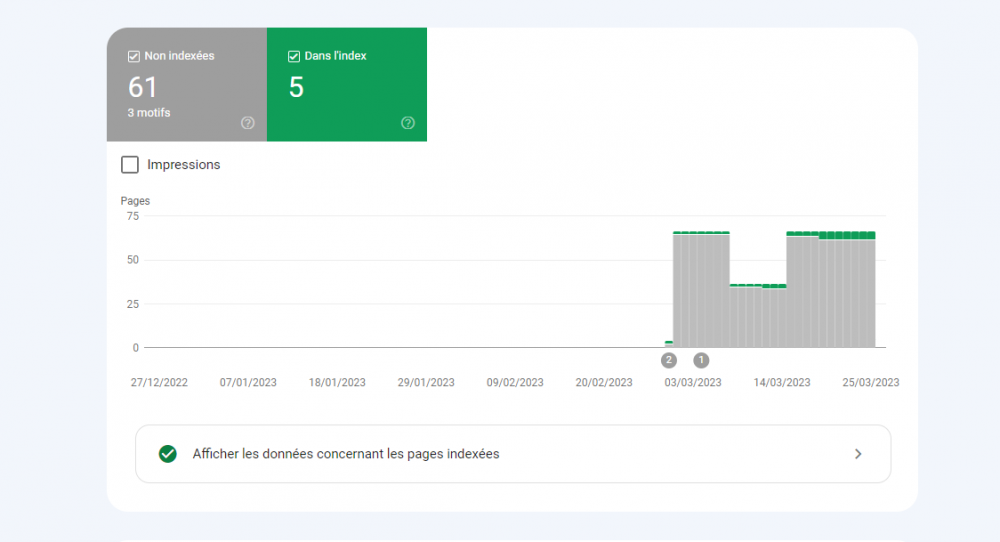1000x542 pixels.
Task: Expand the chevron arrow on indexed pages row
Action: click(x=858, y=454)
